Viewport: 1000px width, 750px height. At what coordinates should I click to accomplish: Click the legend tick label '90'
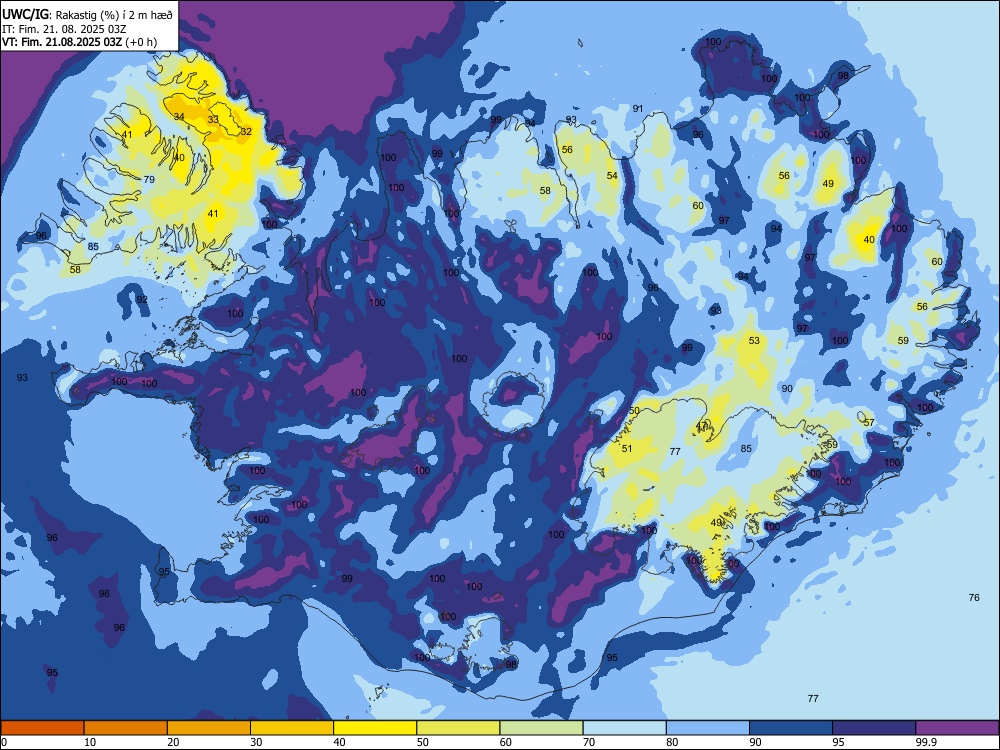point(755,742)
